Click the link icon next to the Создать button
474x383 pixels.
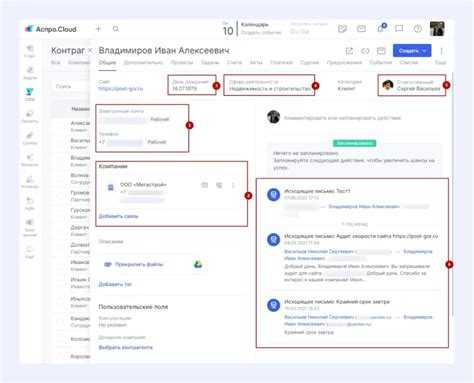(365, 51)
